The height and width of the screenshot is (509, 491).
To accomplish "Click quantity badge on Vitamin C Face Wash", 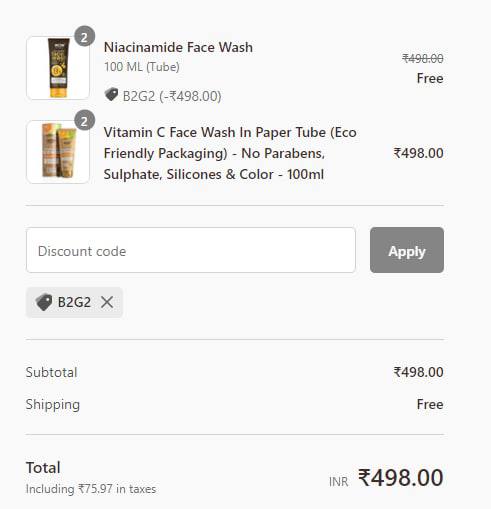I will [84, 120].
